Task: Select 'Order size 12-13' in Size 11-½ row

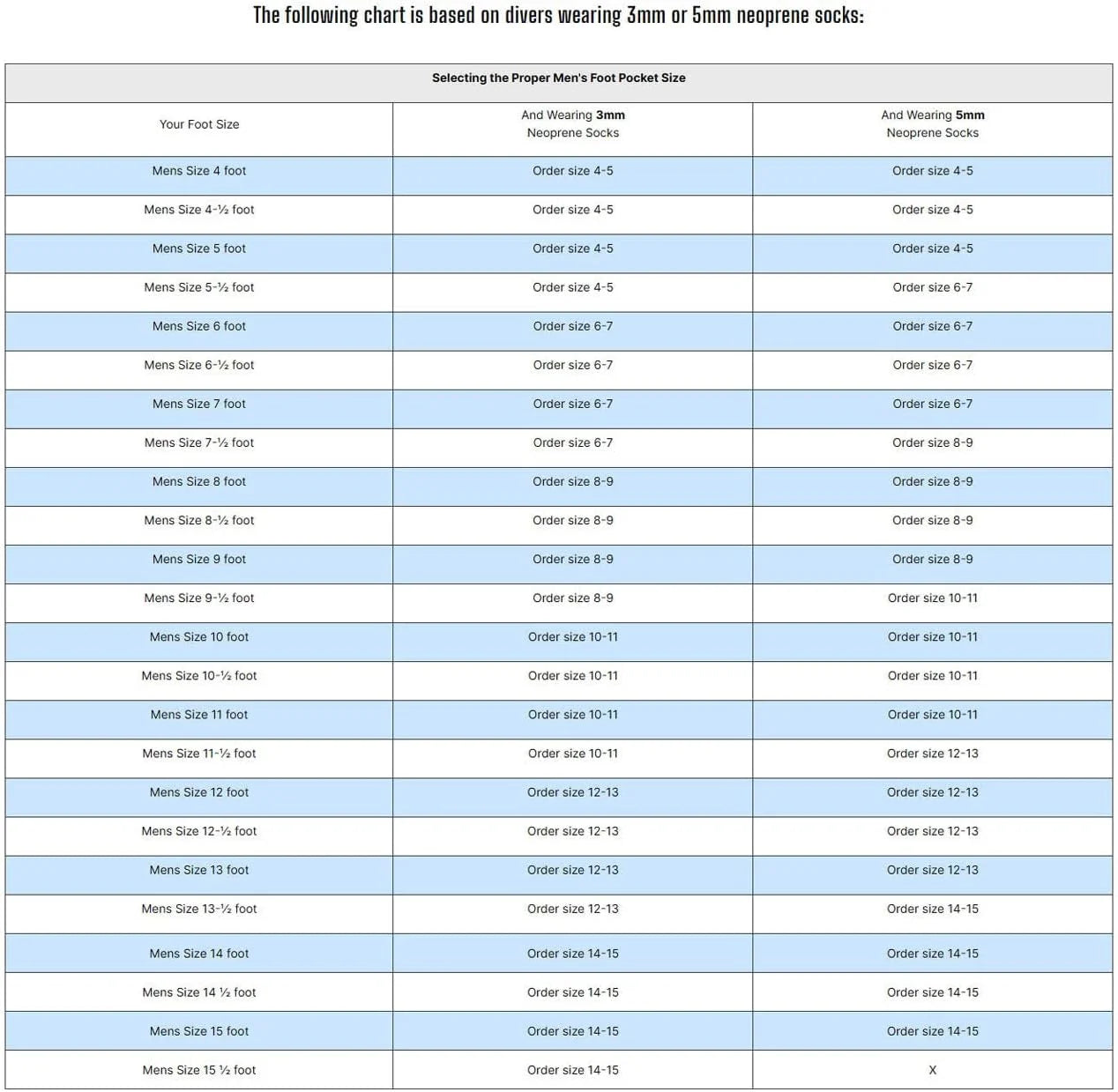Action: 933,754
